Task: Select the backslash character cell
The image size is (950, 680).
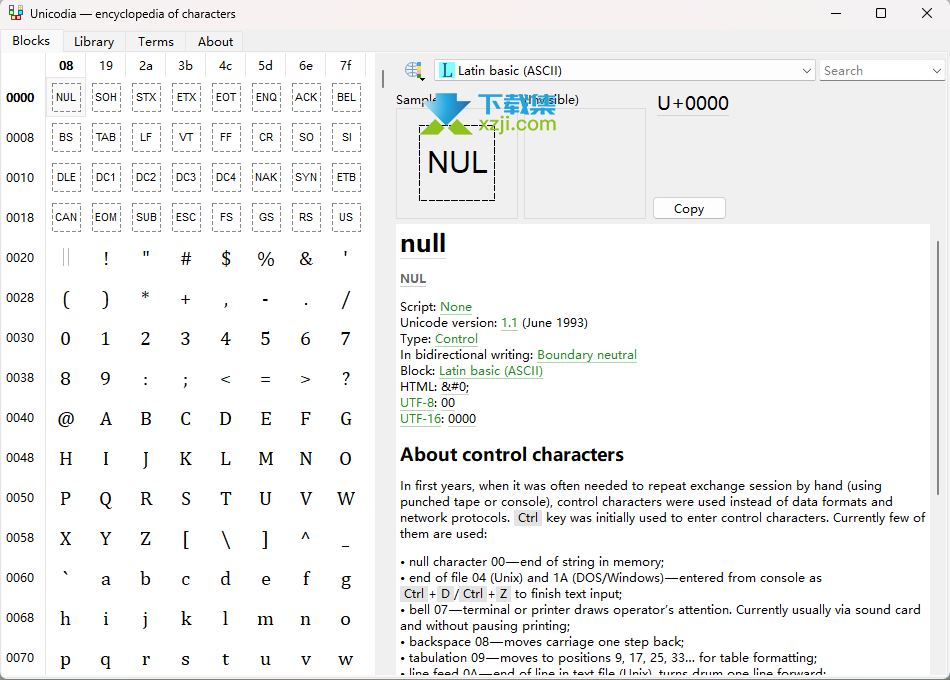Action: coord(226,538)
